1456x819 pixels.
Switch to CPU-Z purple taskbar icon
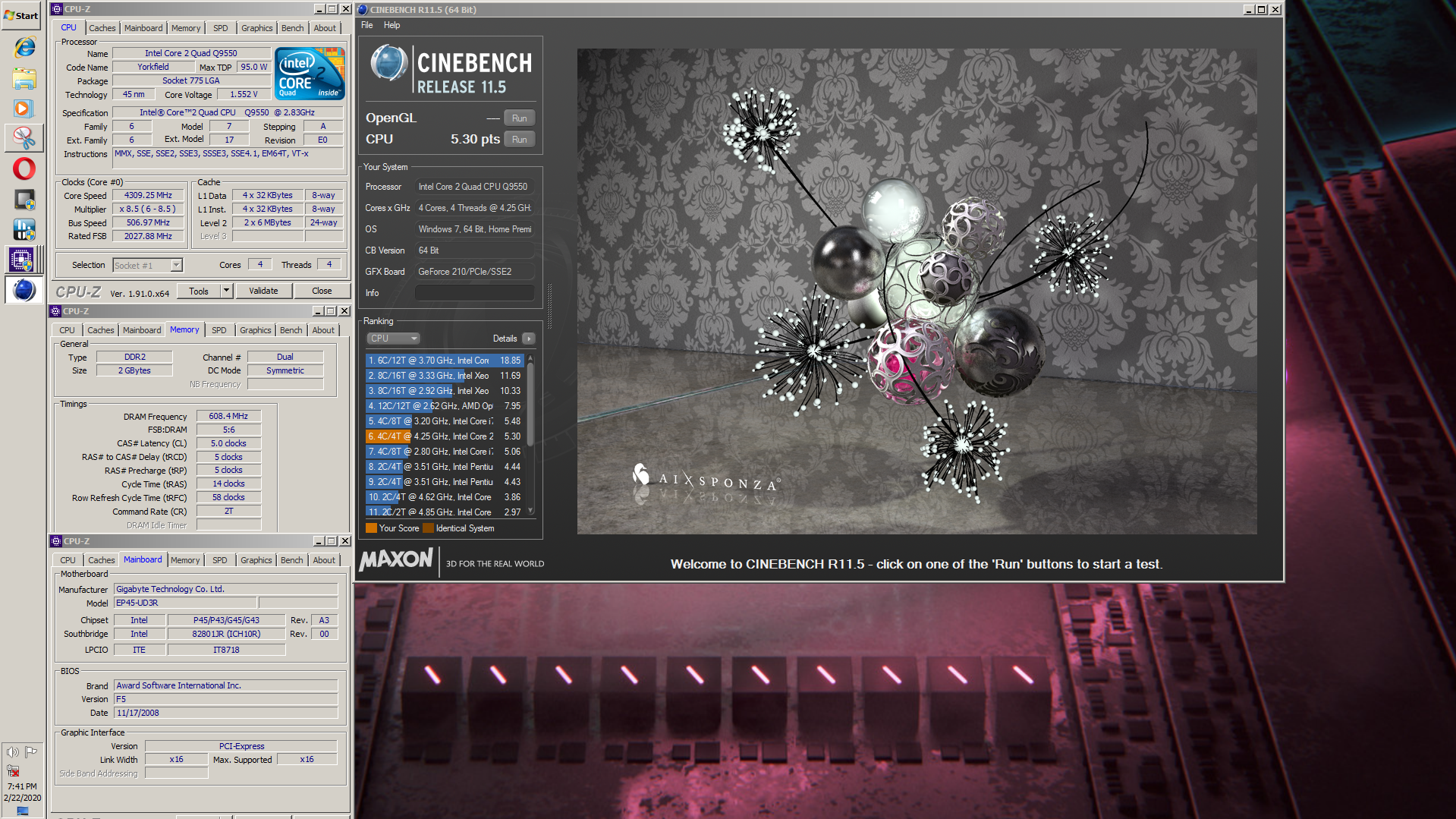(22, 260)
